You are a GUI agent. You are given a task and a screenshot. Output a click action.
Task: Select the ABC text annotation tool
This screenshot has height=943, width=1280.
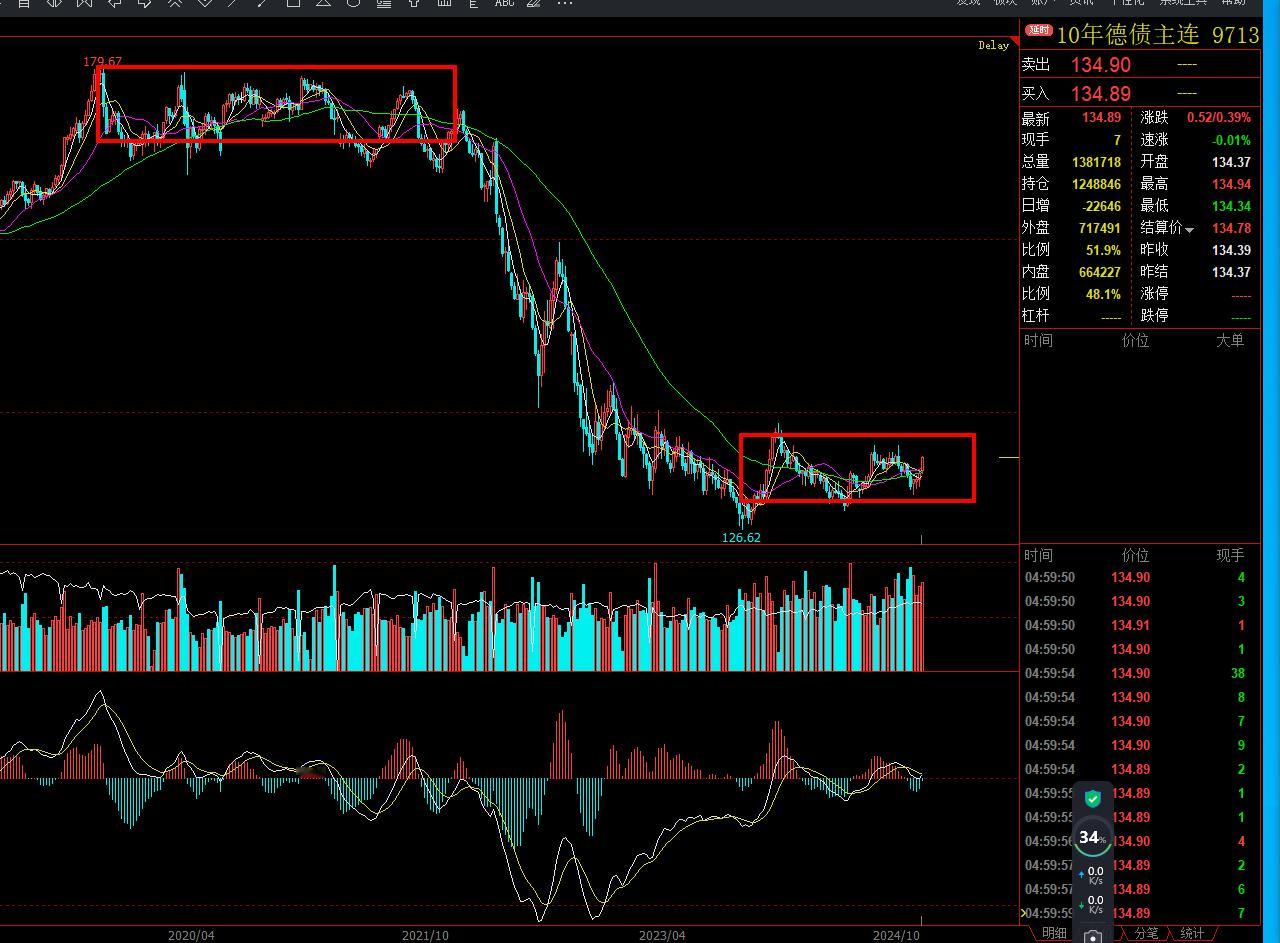pos(505,3)
